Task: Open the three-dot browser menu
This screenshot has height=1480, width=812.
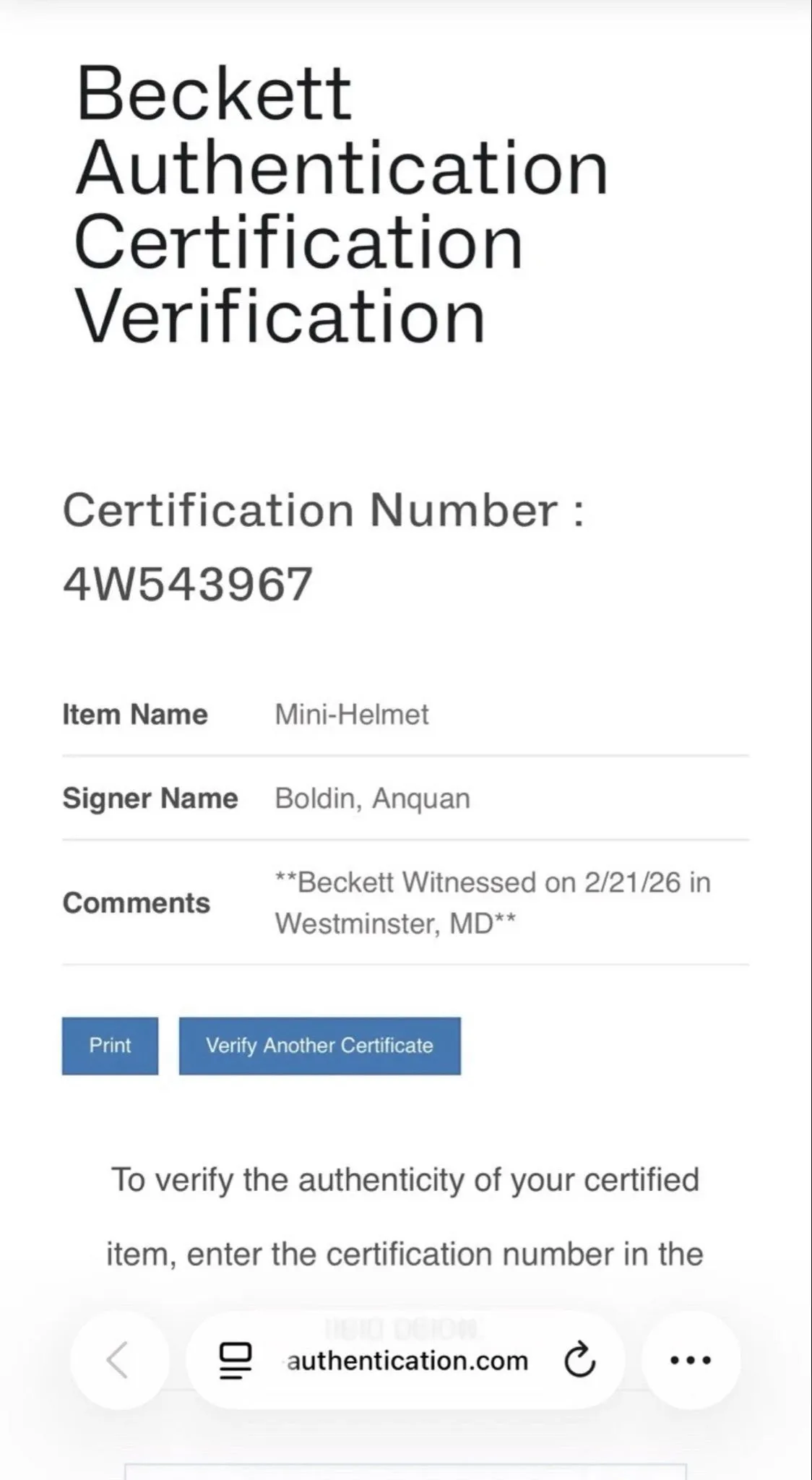Action: pos(691,1360)
